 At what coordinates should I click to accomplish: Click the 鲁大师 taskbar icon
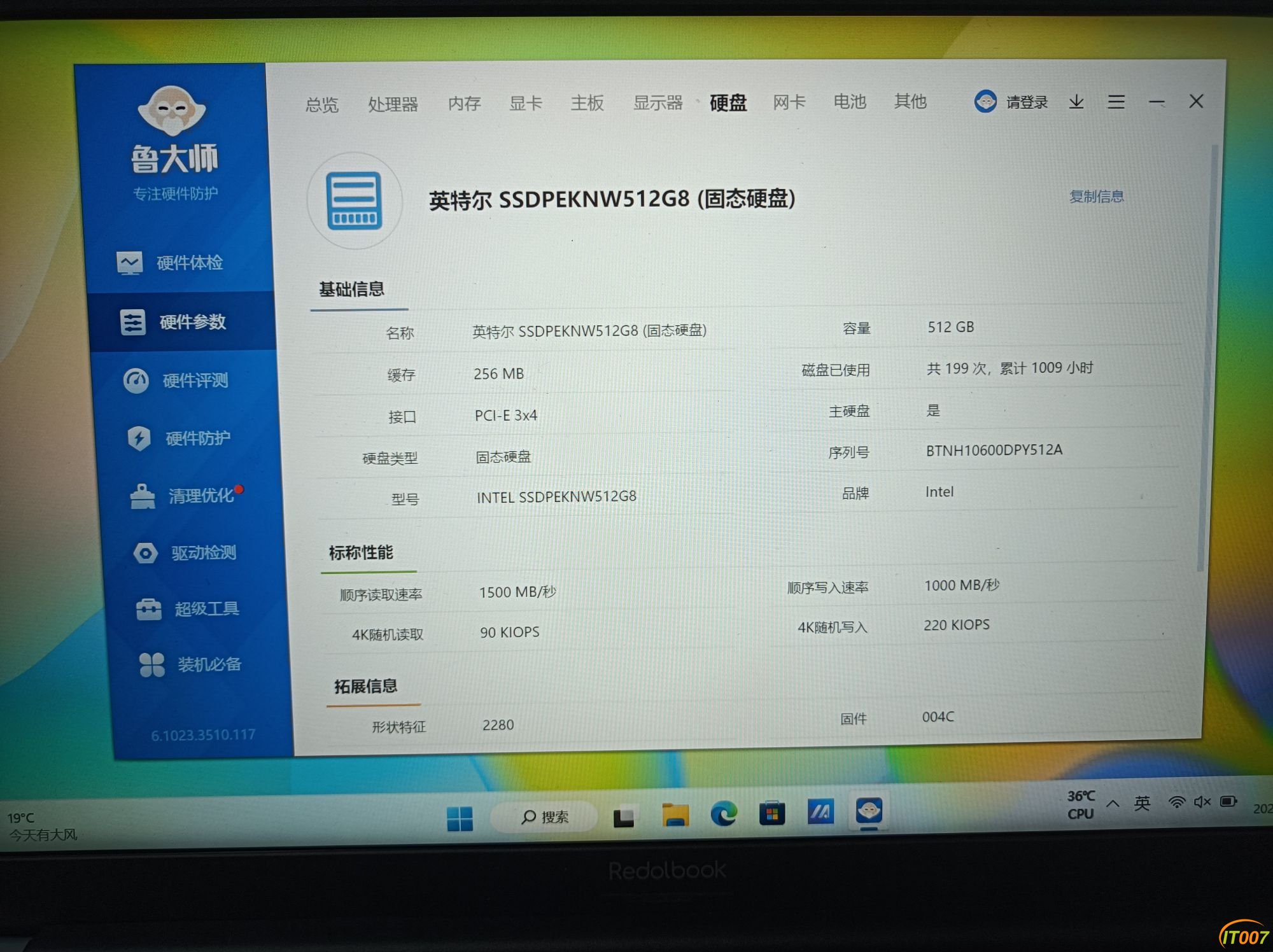point(869,811)
